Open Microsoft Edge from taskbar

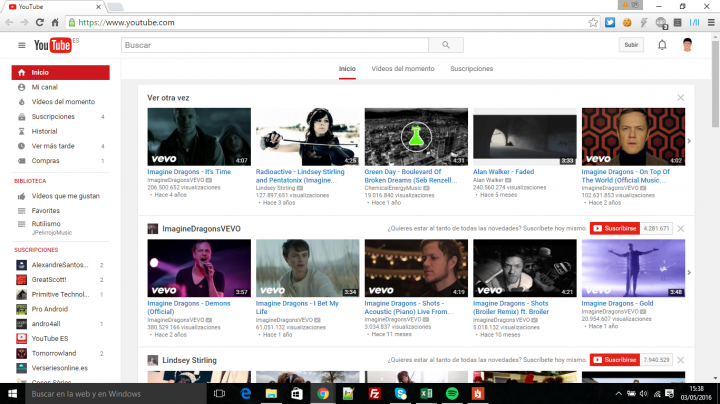246,393
